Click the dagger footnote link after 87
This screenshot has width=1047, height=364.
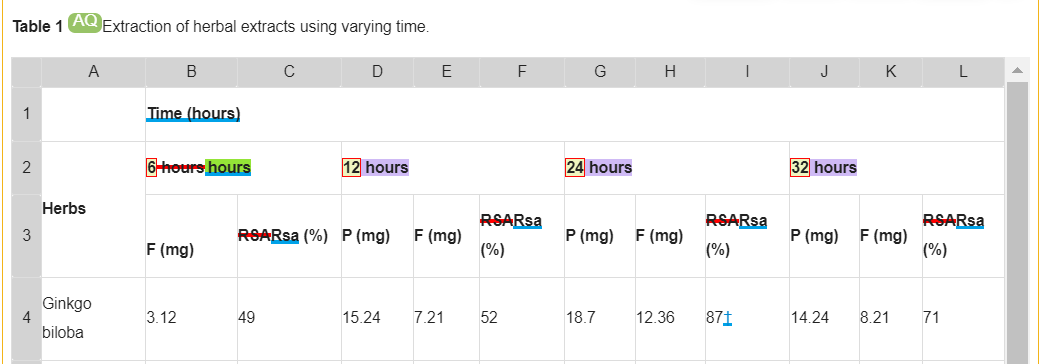727,318
